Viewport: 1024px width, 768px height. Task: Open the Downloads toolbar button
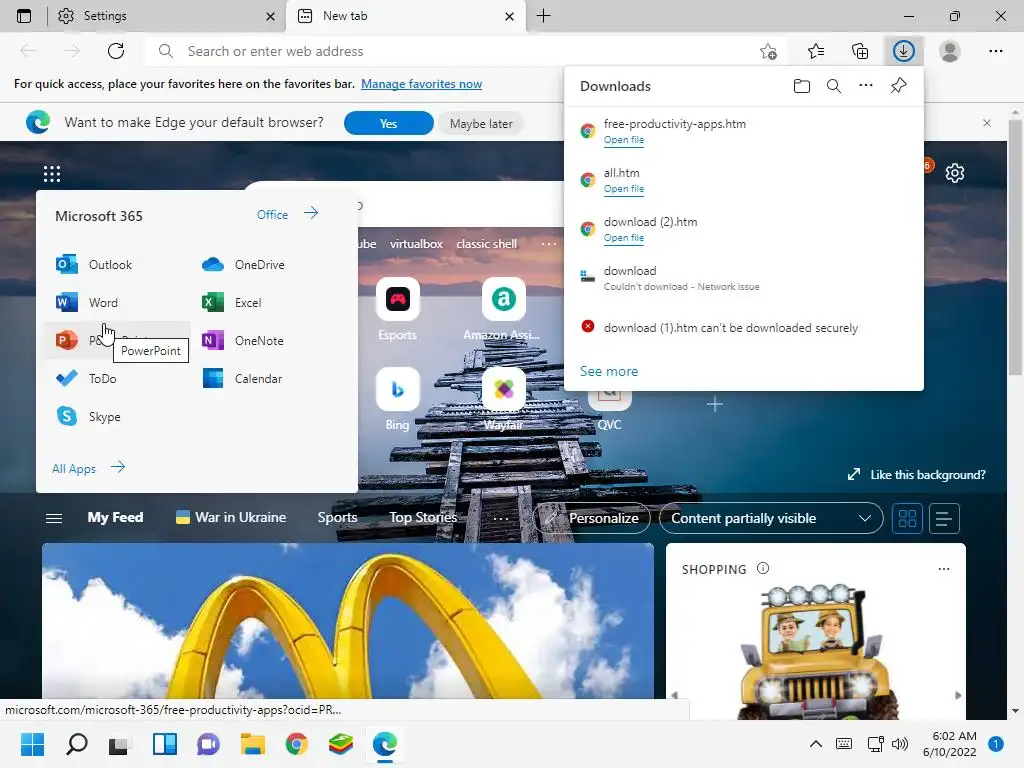(903, 51)
